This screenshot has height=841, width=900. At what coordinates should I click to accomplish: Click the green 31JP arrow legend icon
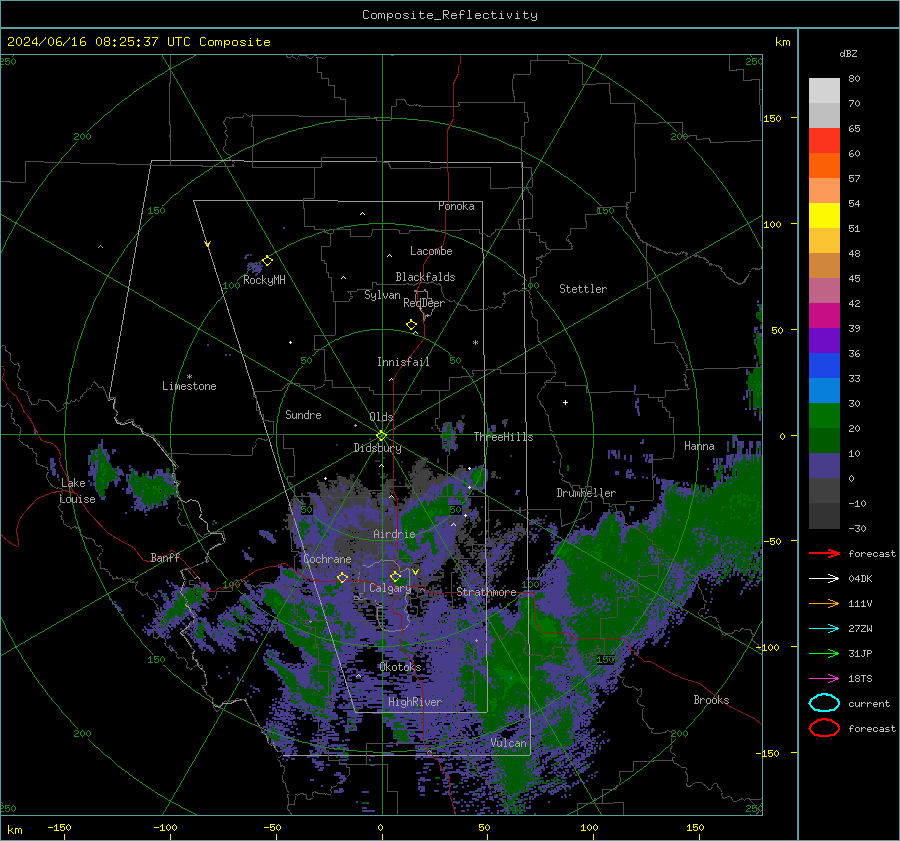tap(824, 653)
